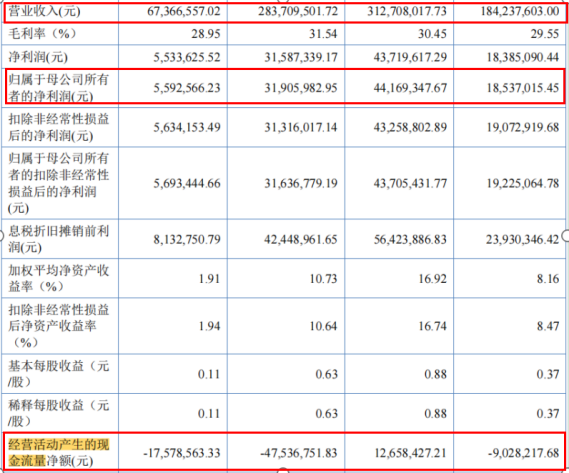Viewport: 569px width, 473px height.
Task: Select the 毛利率 value 31.54
Action: point(323,34)
